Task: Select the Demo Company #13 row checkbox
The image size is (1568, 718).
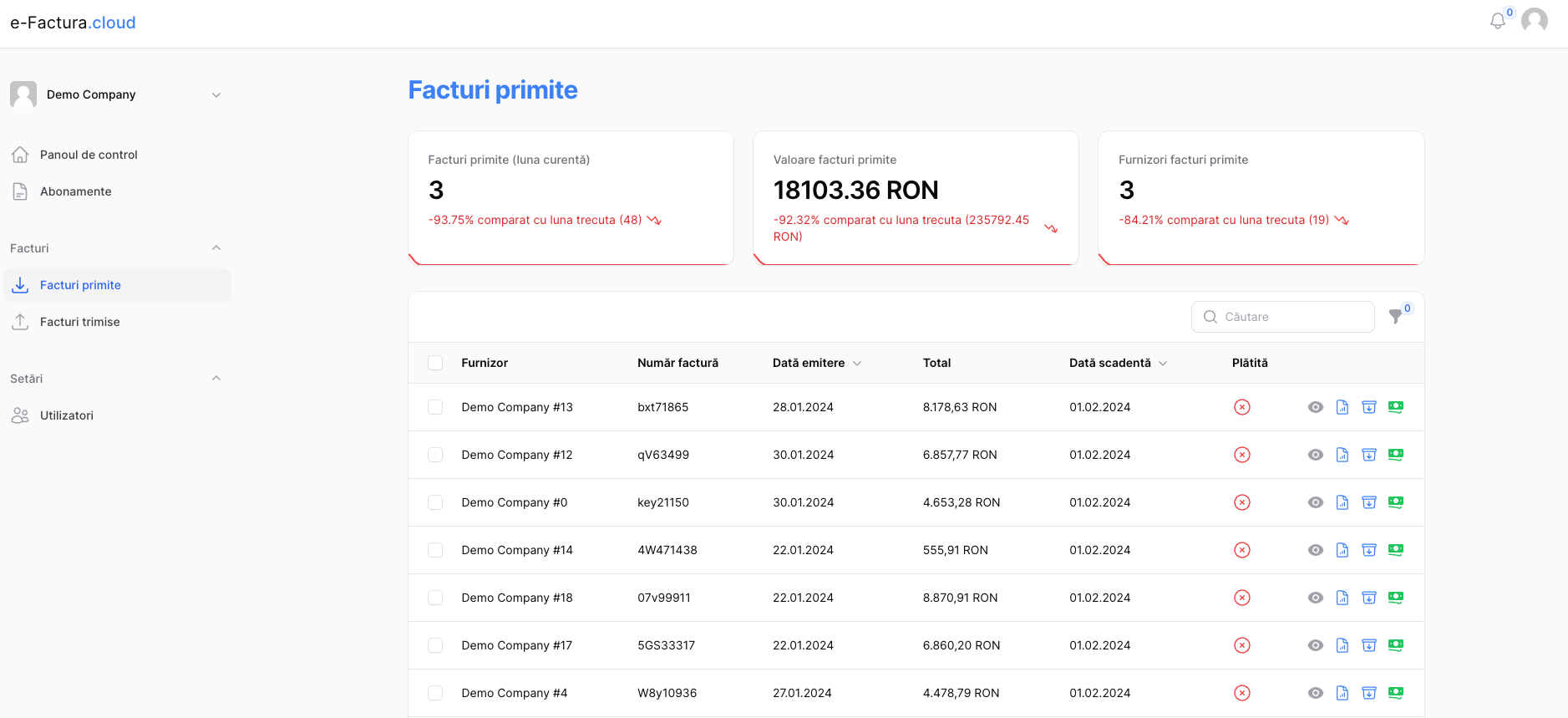Action: tap(435, 407)
